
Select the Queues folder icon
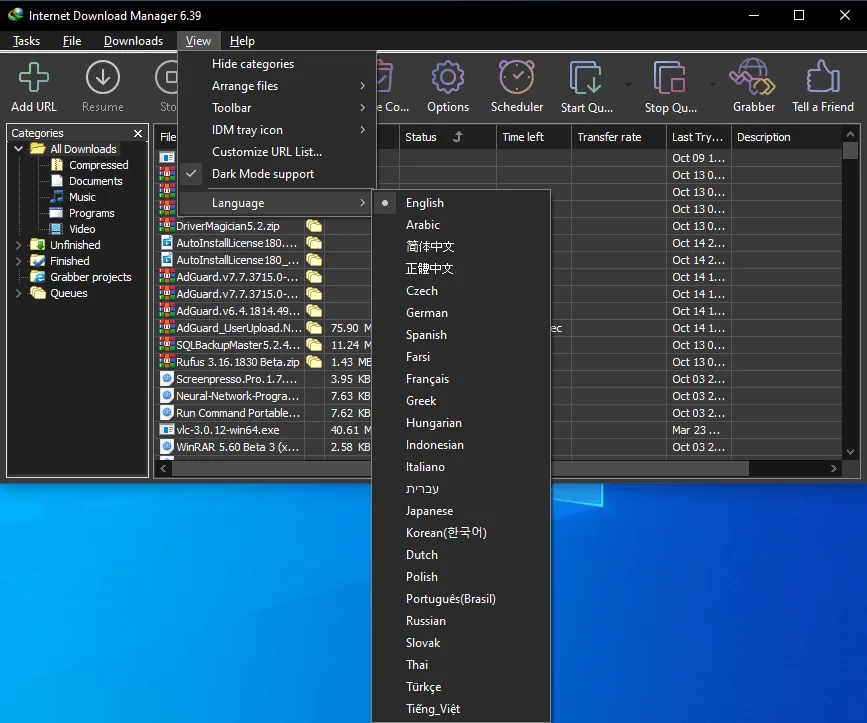(38, 293)
